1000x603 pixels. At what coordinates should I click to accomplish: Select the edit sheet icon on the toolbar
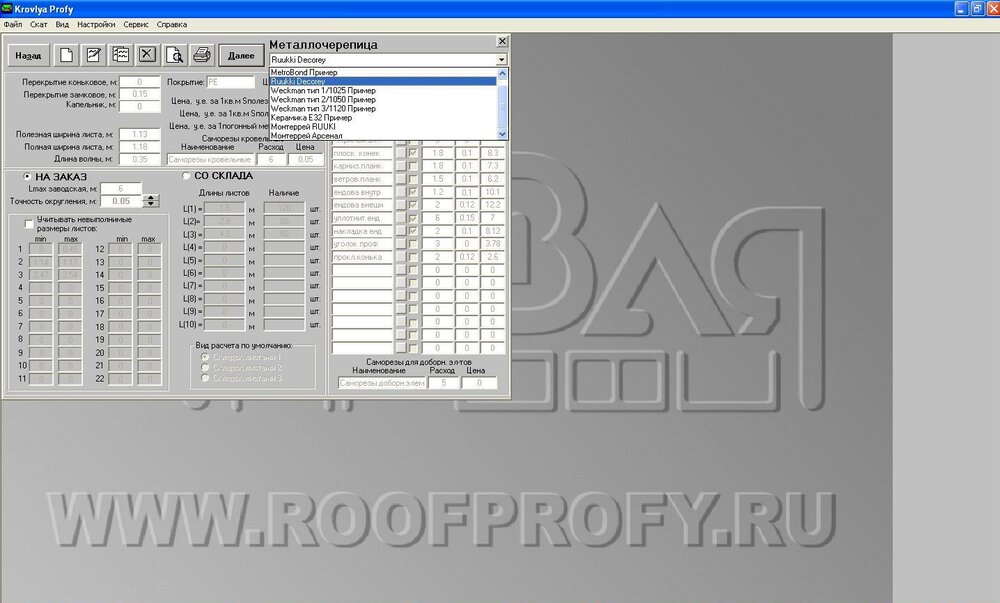pyautogui.click(x=93, y=55)
